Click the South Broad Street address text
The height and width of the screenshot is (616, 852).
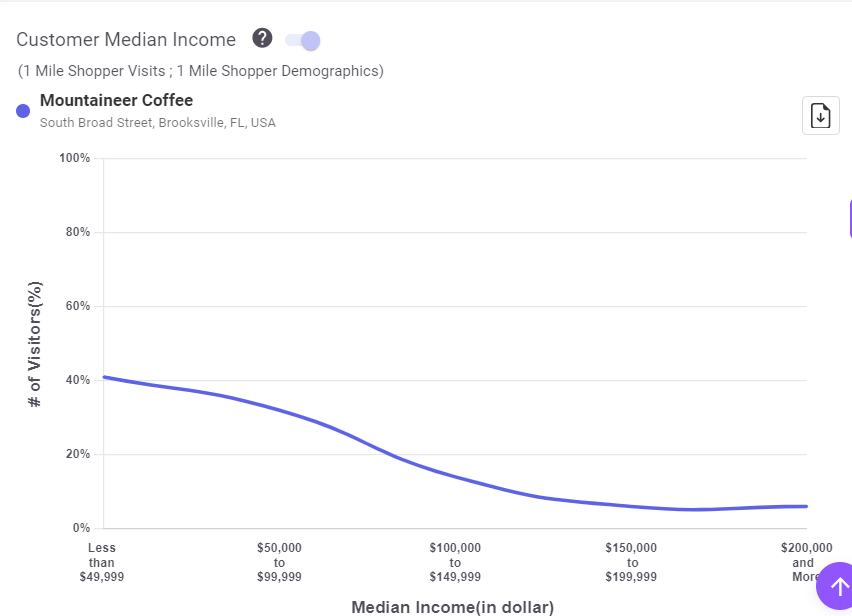pyautogui.click(x=157, y=123)
